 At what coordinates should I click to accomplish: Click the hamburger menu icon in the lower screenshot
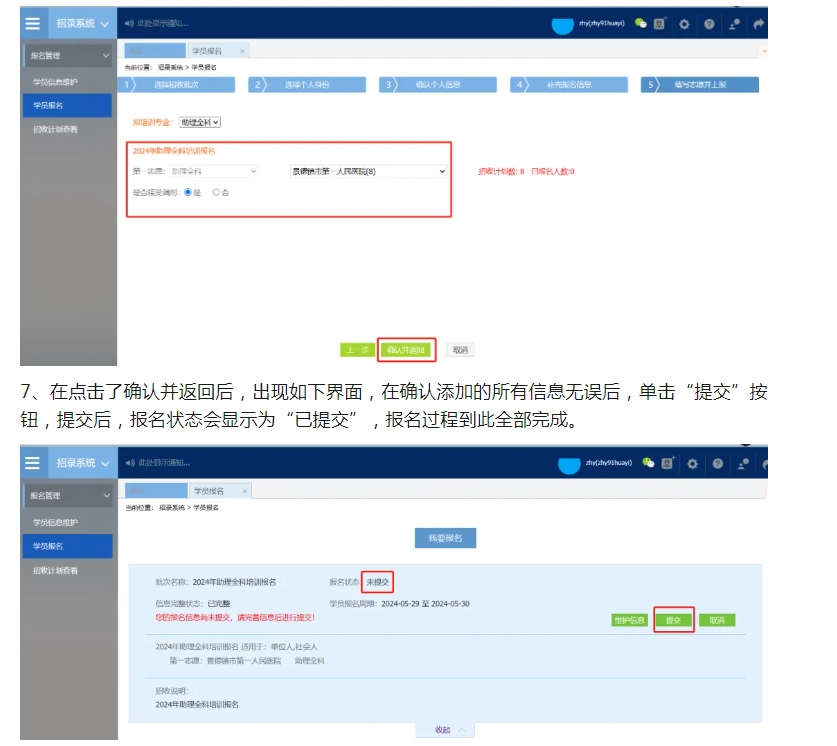point(32,463)
